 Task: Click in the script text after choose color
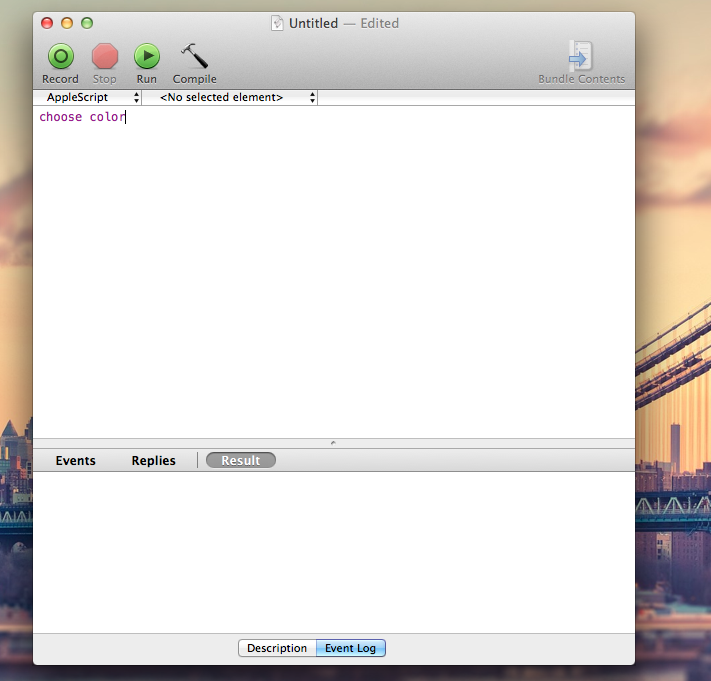[x=127, y=117]
